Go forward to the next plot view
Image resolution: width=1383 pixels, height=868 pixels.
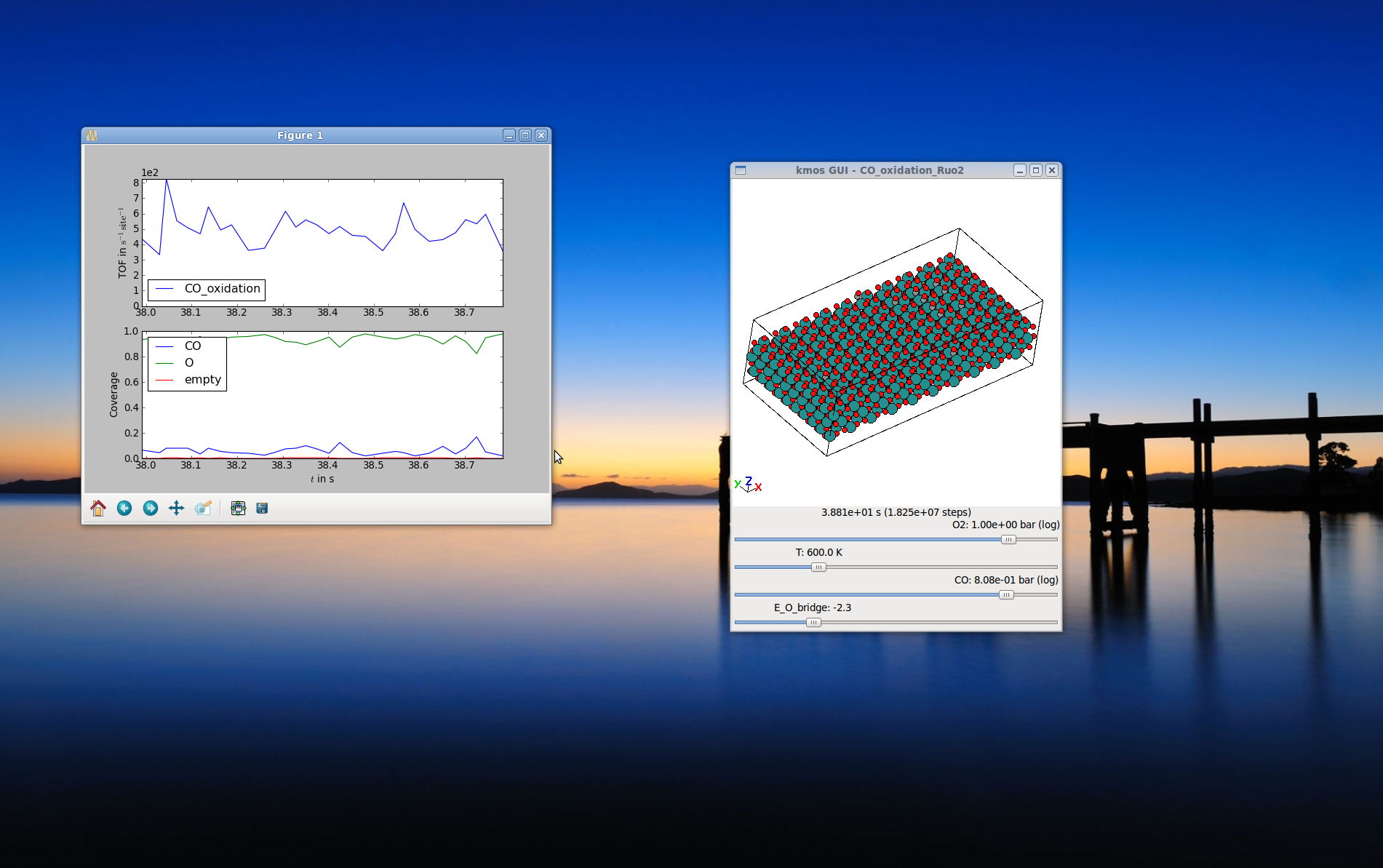151,508
